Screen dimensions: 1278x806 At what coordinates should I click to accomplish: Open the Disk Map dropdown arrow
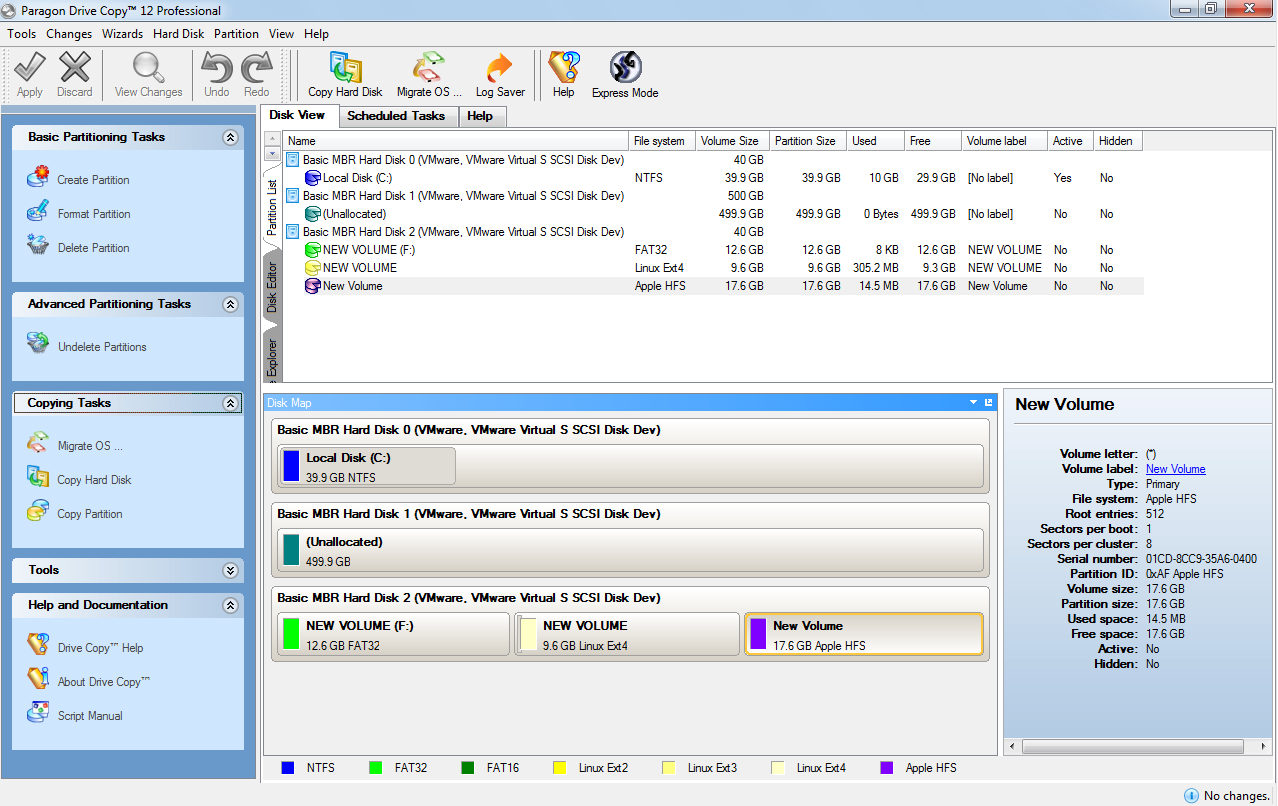[x=973, y=403]
